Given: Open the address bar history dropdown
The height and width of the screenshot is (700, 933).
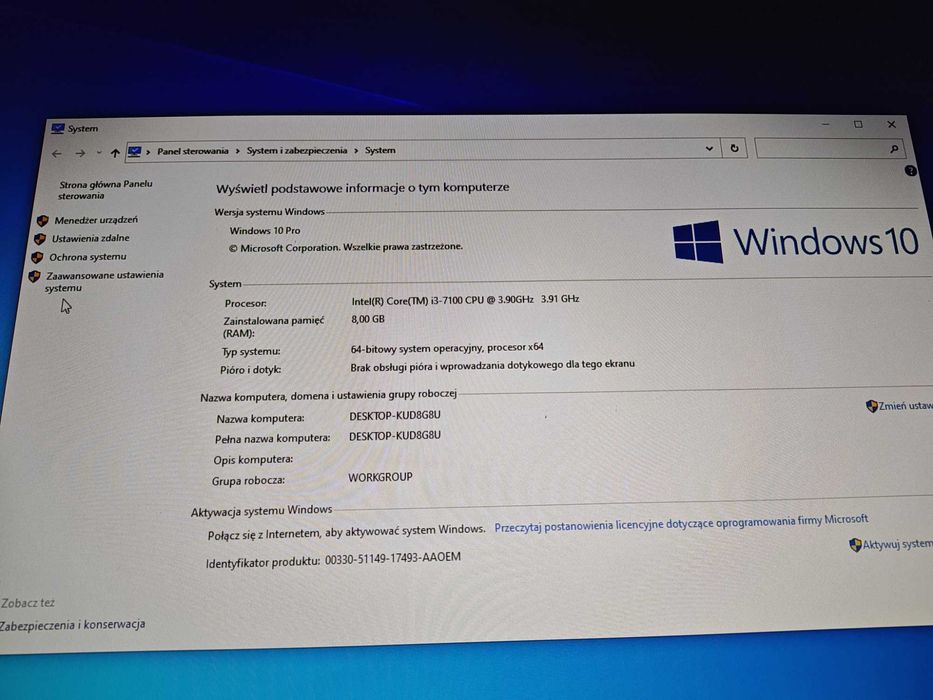Looking at the screenshot, I should [x=709, y=148].
